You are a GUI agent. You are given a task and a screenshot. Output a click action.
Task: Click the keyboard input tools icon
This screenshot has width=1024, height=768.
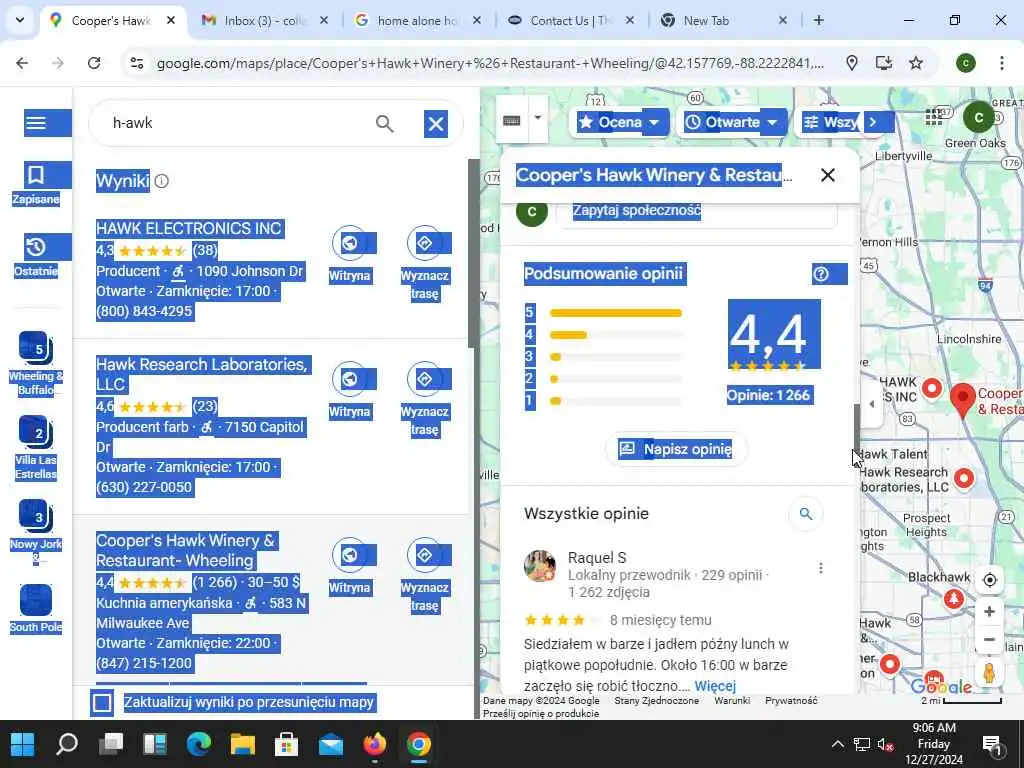coord(511,121)
